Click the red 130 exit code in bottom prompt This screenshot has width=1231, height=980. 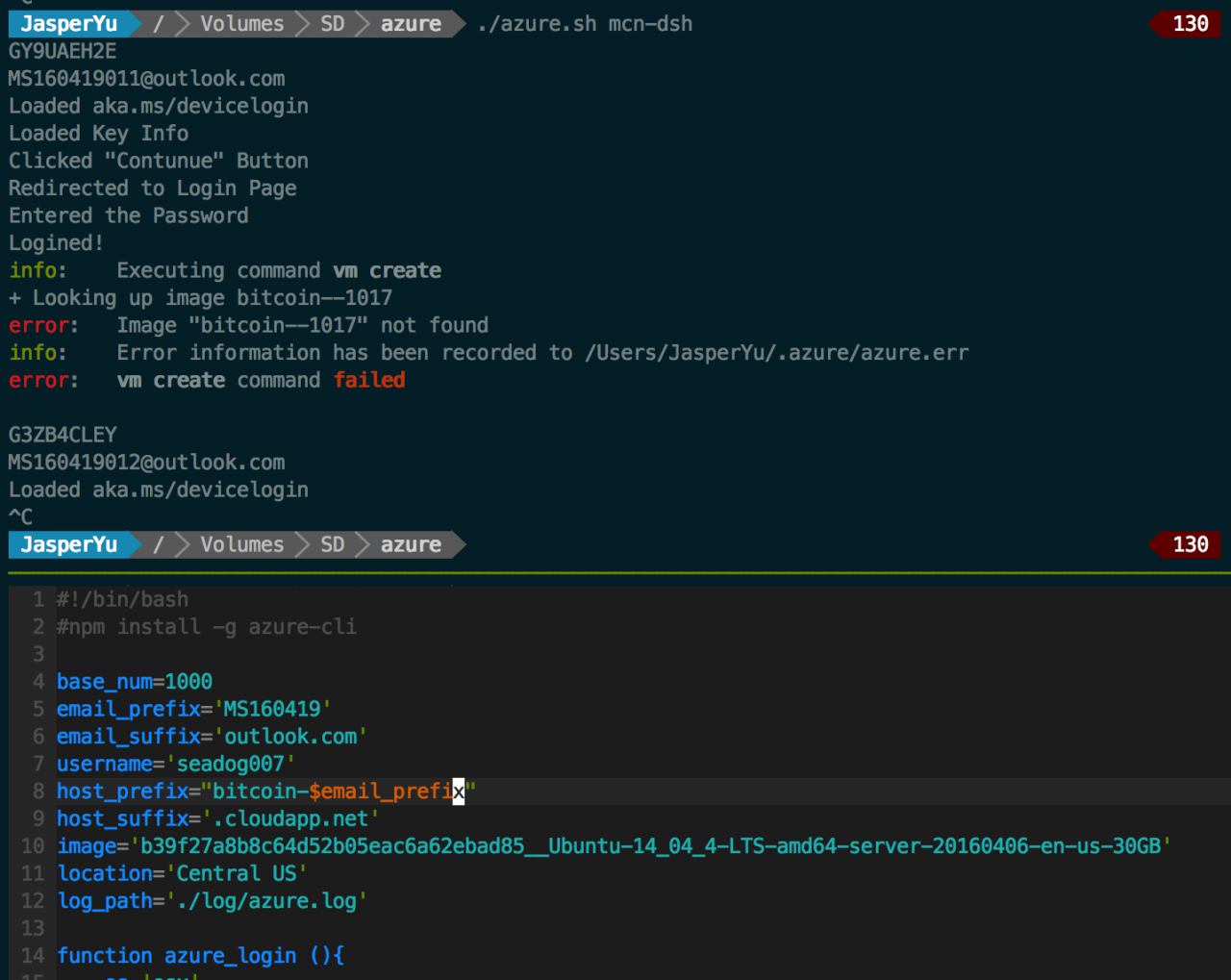pos(1190,544)
